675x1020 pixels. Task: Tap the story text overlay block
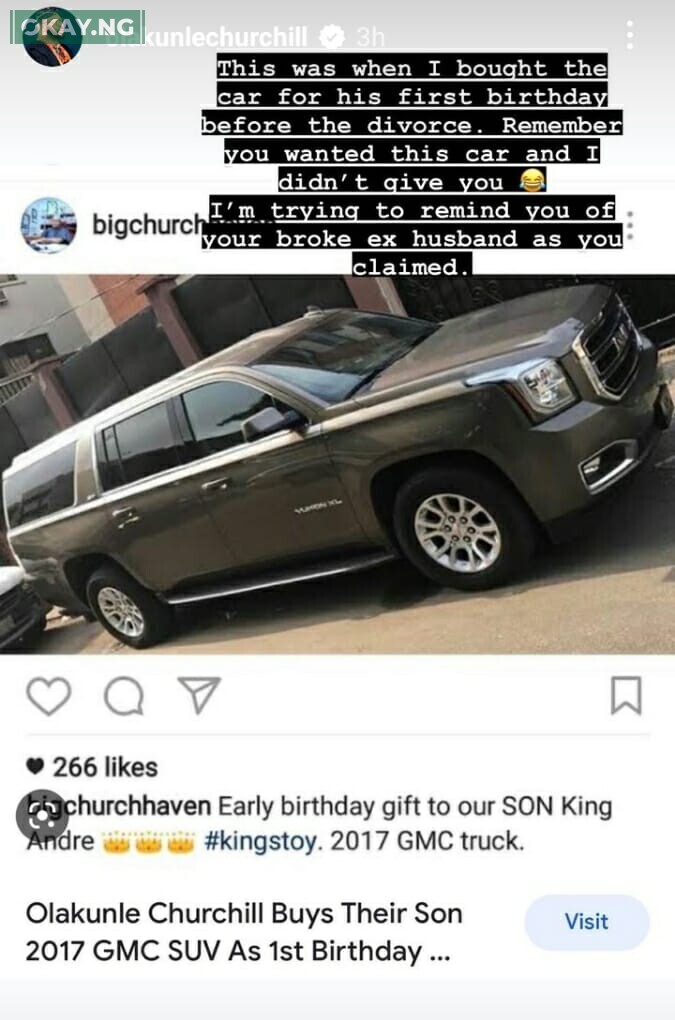(412, 167)
